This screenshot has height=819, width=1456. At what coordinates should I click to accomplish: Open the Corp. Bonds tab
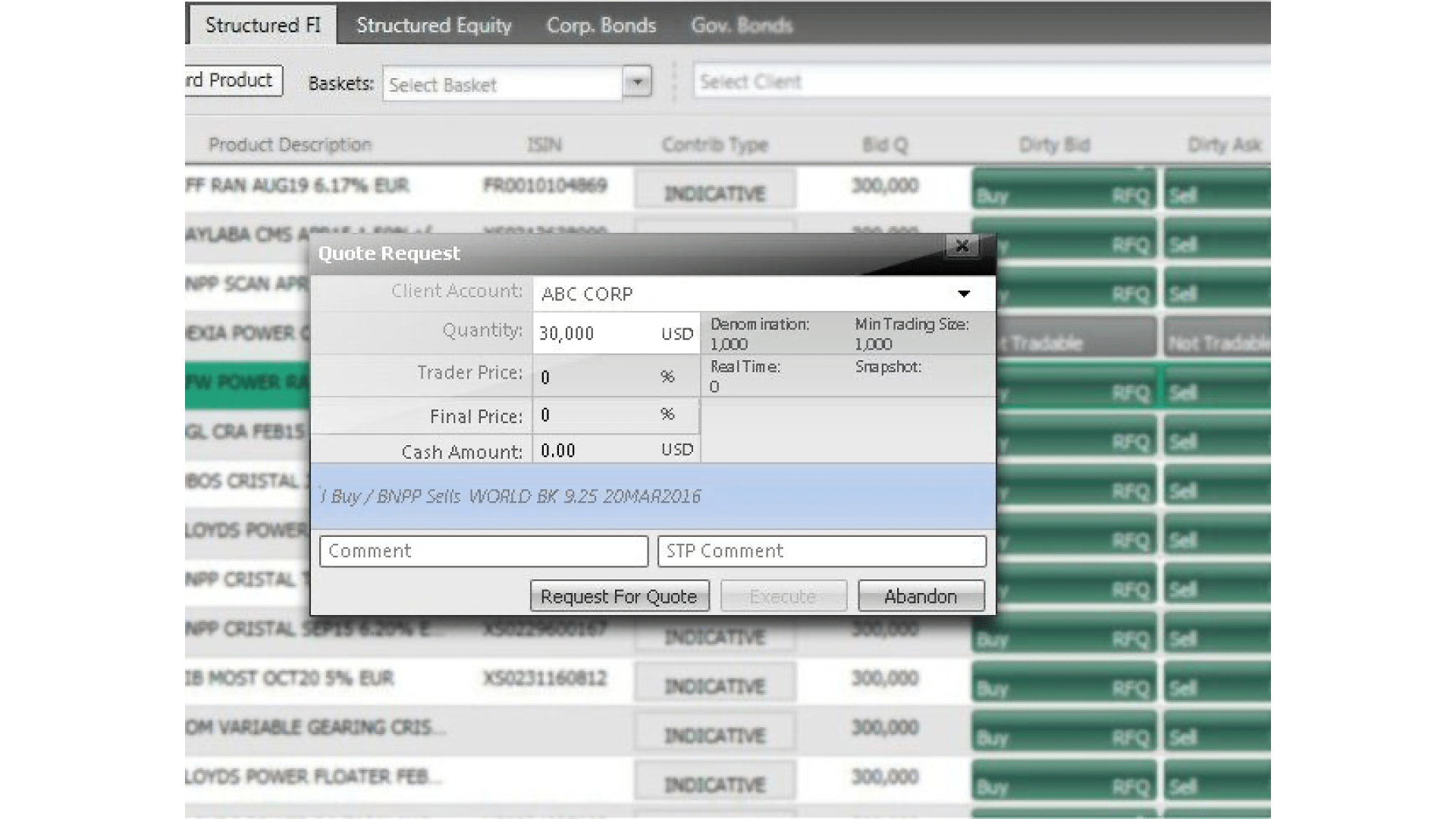point(601,25)
